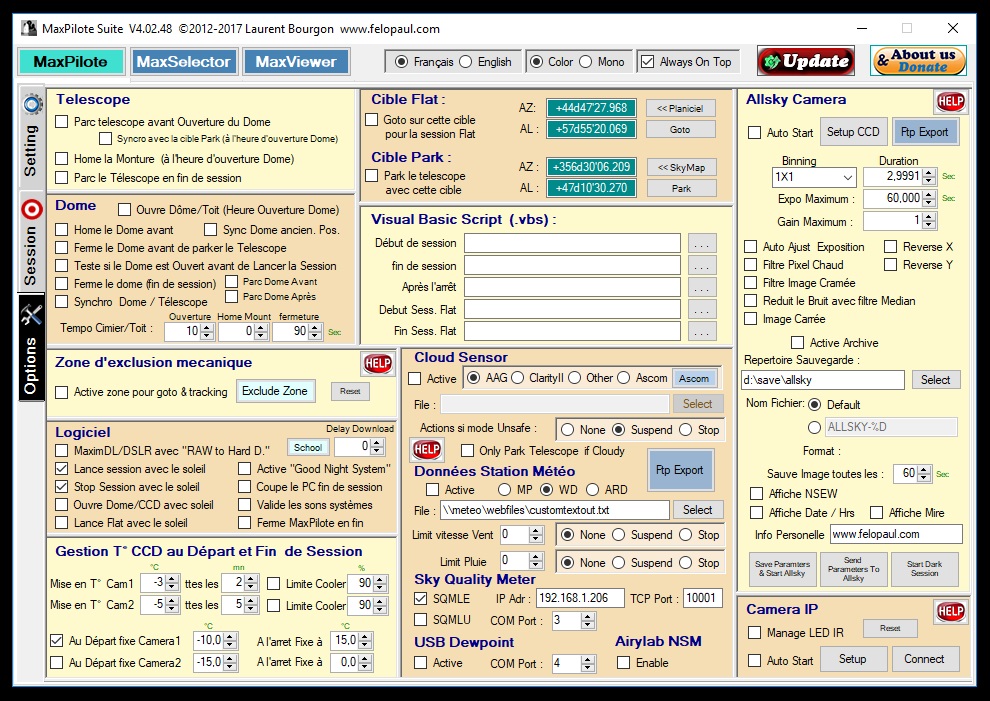This screenshot has height=701, width=990.
Task: Click Ftp Export in Allsky Camera
Action: (x=924, y=132)
